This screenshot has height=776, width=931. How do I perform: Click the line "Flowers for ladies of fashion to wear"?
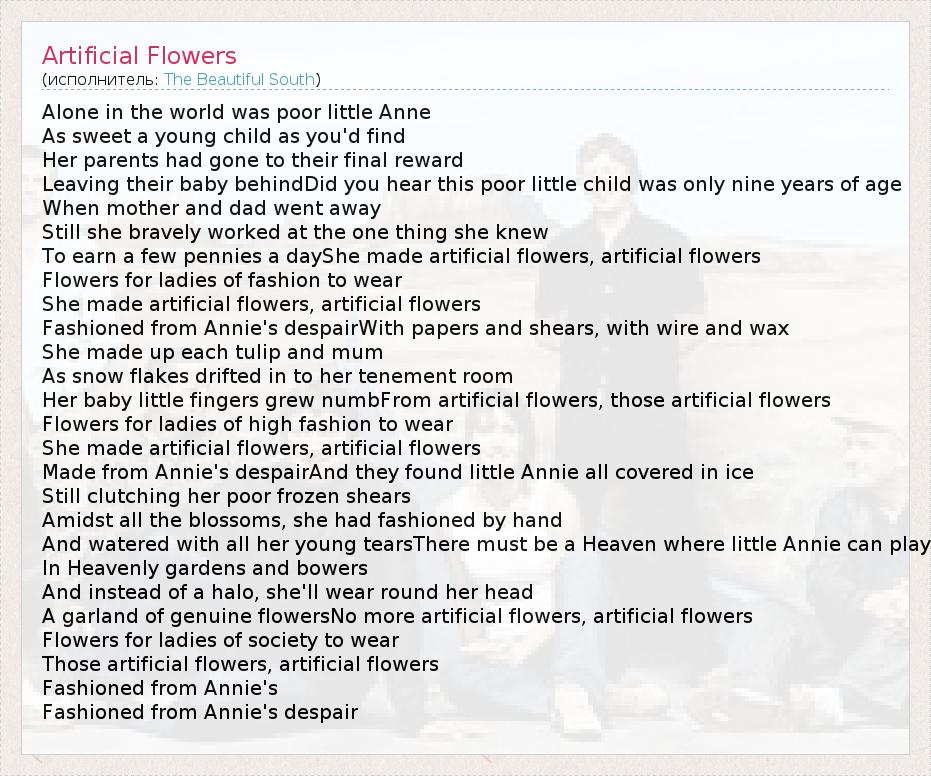point(222,280)
